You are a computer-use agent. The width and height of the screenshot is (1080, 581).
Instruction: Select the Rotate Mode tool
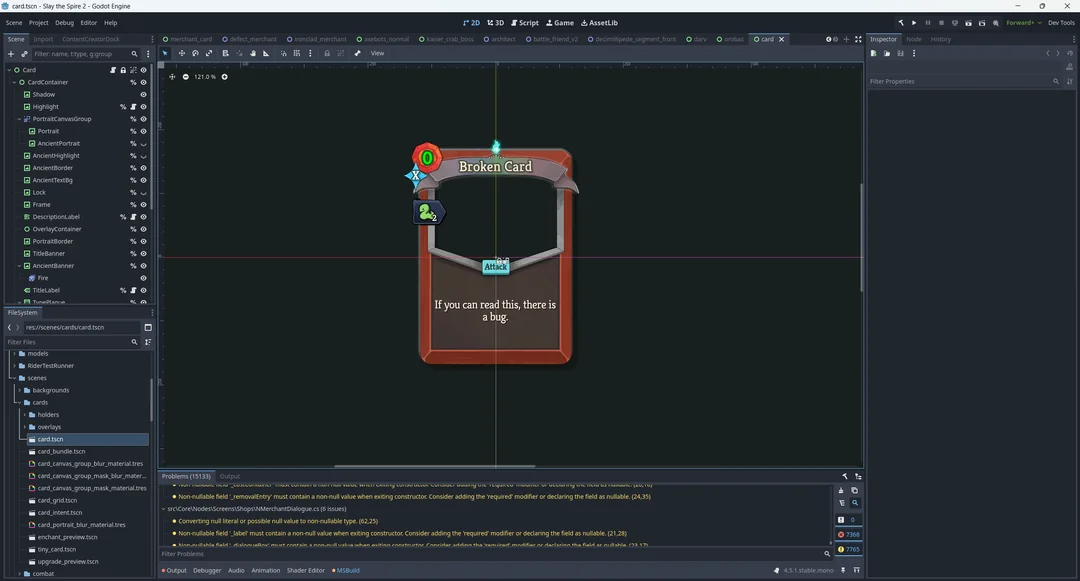pyautogui.click(x=195, y=53)
